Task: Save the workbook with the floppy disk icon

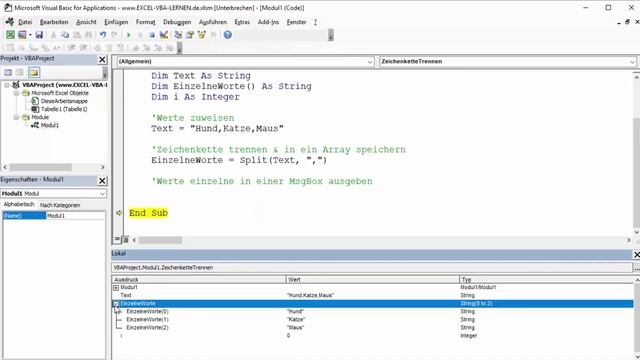Action: (39, 35)
